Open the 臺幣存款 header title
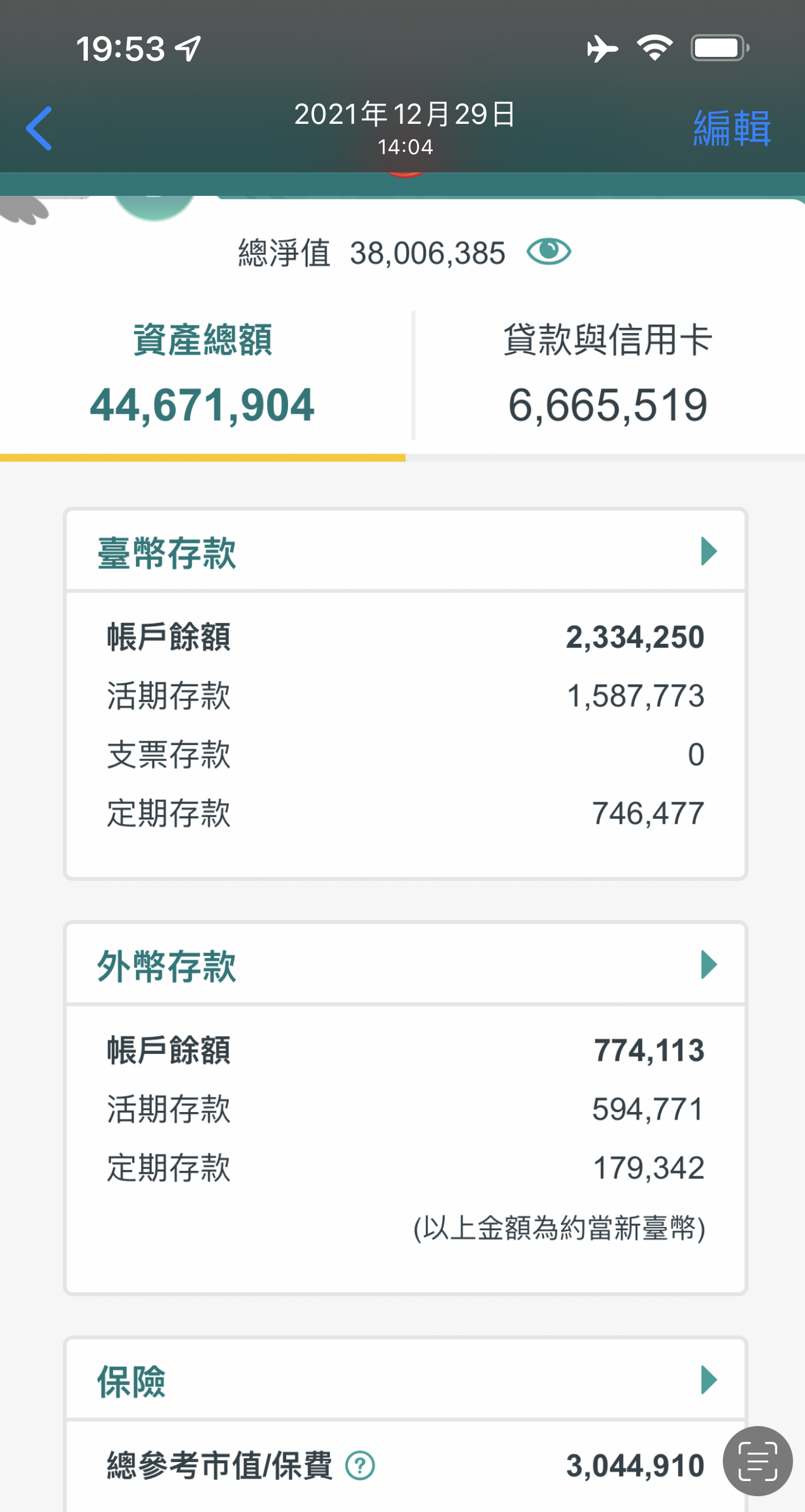The width and height of the screenshot is (805, 1512). pyautogui.click(x=167, y=553)
